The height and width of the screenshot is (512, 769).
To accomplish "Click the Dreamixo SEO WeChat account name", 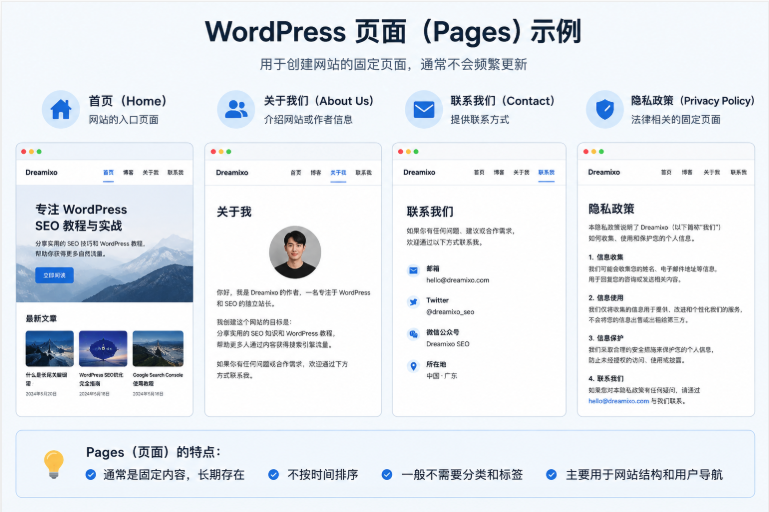I will pos(448,344).
